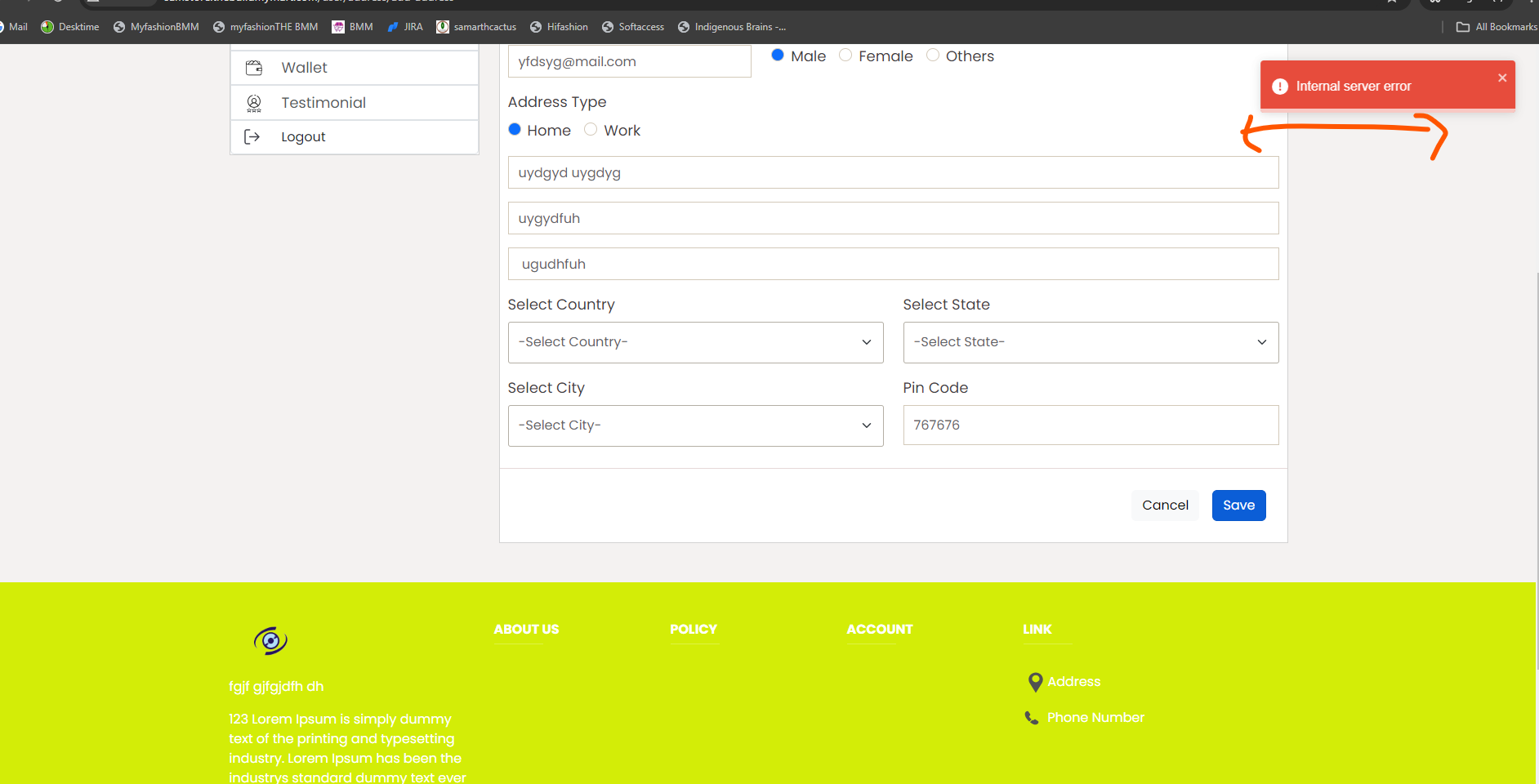This screenshot has height=784, width=1539.
Task: Open the myfashionTHE BMM bookmark
Action: pyautogui.click(x=265, y=27)
